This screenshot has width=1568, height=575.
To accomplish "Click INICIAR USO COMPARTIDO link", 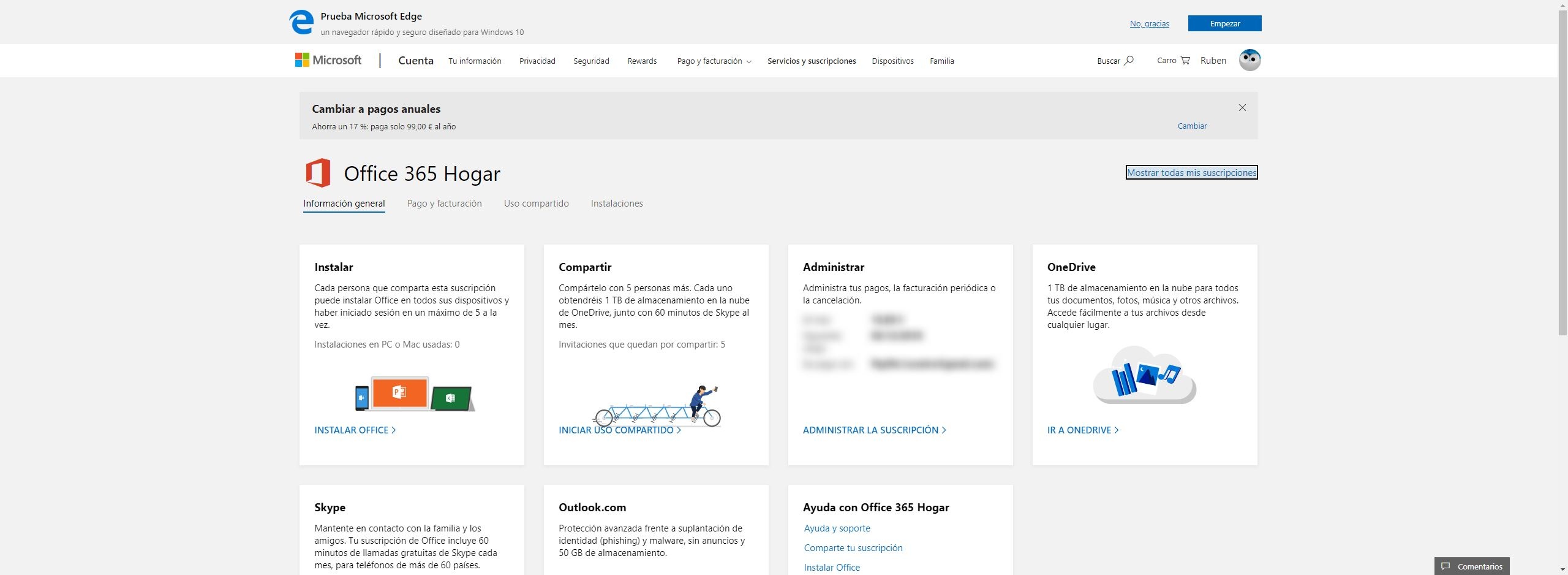I will [x=620, y=430].
